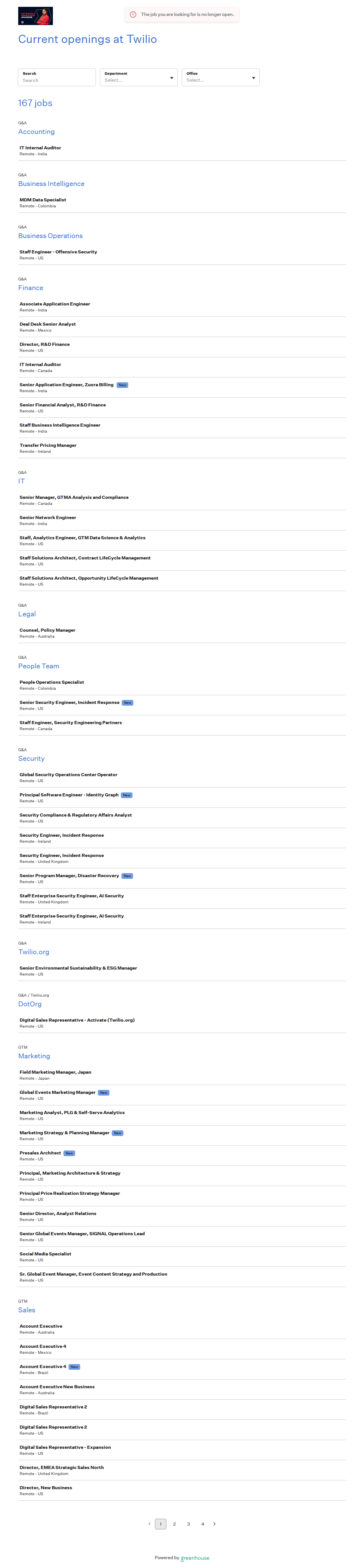Open Account Executive 4 in Brazil

[x=182, y=1369]
